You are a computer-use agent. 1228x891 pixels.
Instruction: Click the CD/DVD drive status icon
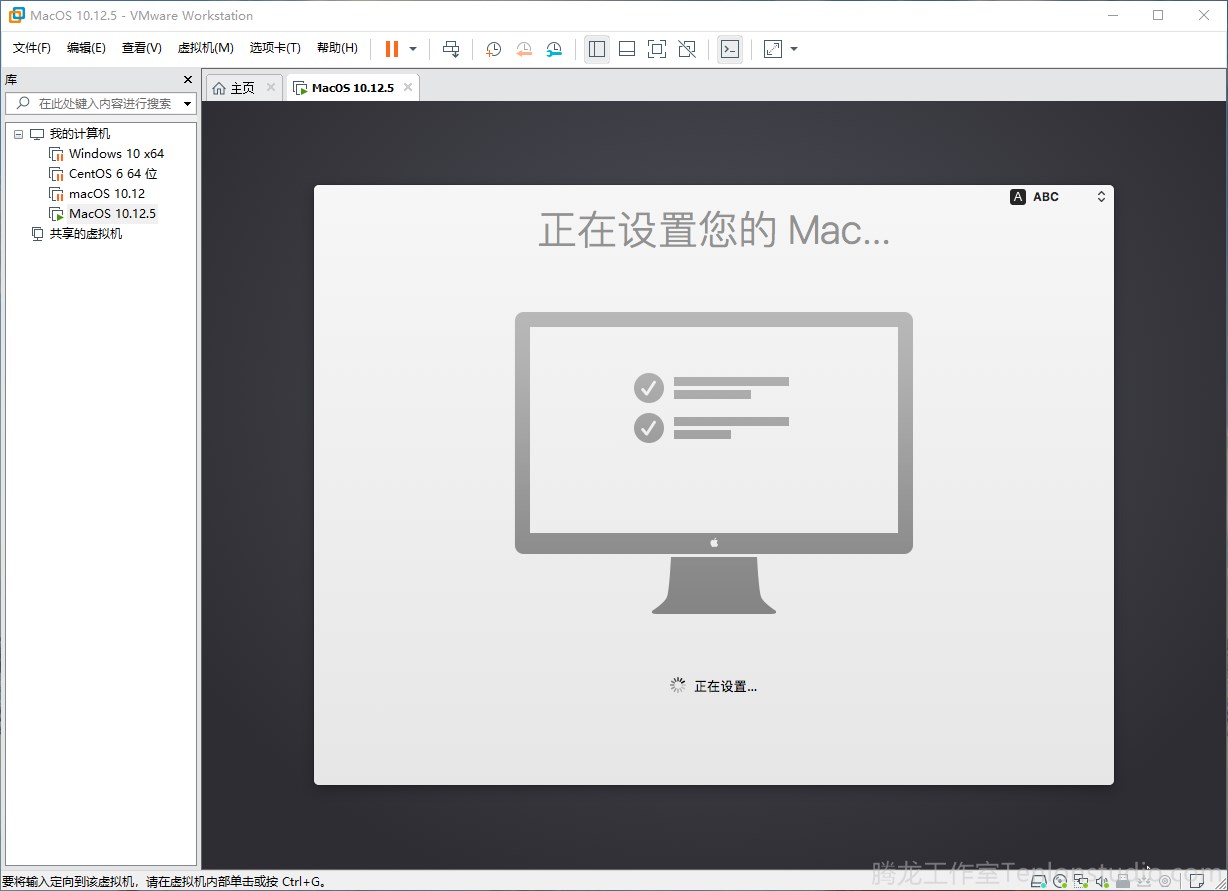click(1060, 881)
